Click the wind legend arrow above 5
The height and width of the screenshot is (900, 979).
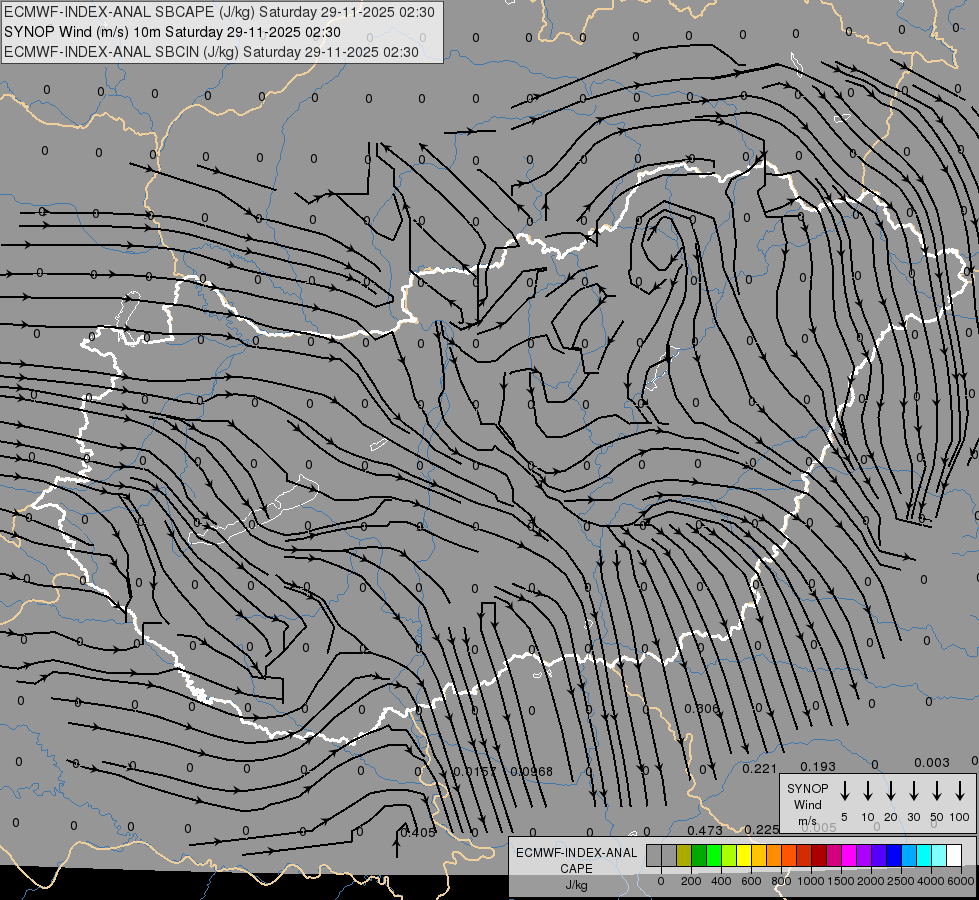tap(845, 790)
